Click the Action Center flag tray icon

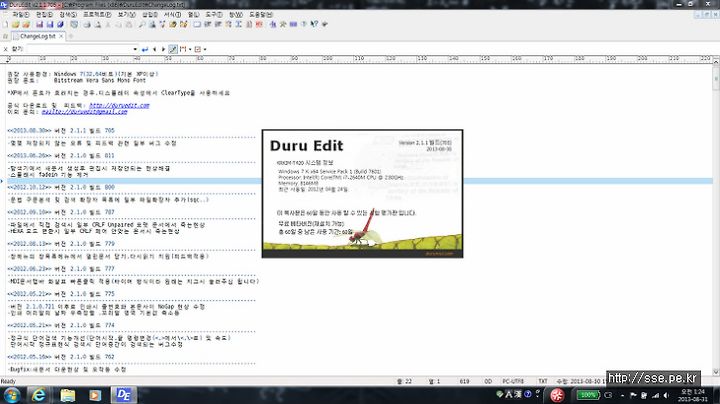[x=633, y=395]
